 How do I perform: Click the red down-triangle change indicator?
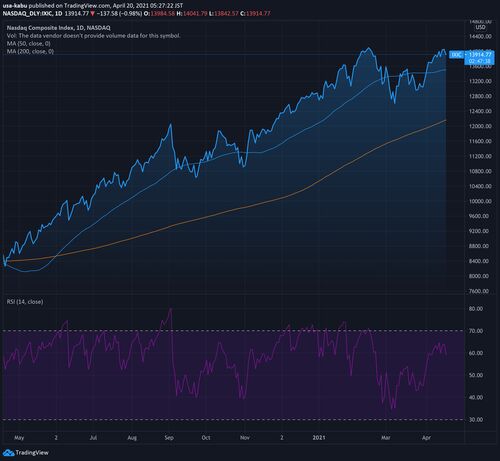[92, 14]
